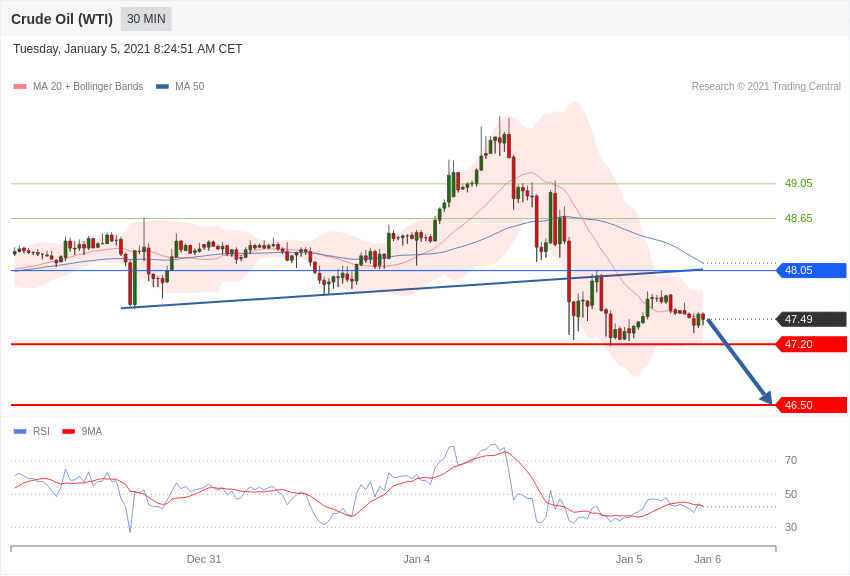Image resolution: width=850 pixels, height=576 pixels.
Task: Toggle the 9MA legend label
Action: (x=92, y=432)
